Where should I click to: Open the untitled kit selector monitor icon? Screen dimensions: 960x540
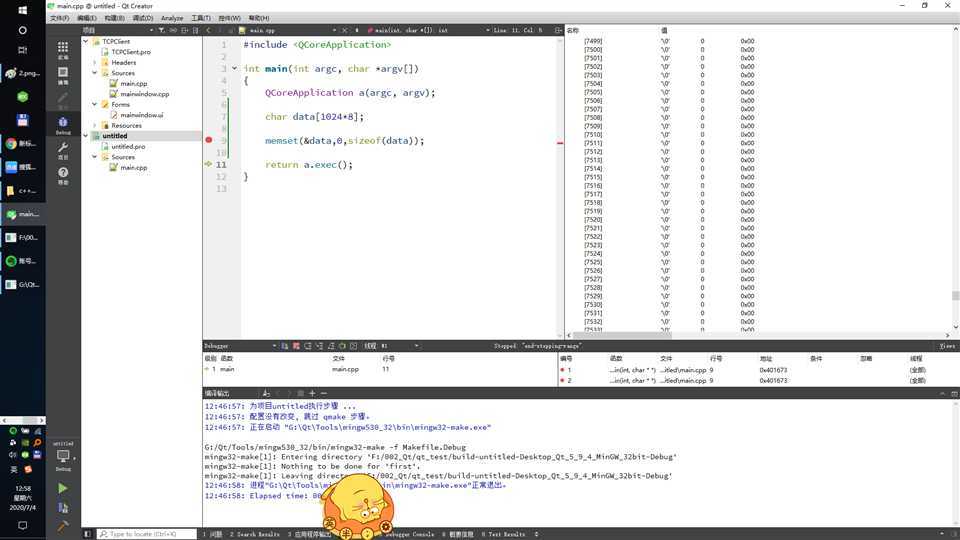[x=63, y=455]
